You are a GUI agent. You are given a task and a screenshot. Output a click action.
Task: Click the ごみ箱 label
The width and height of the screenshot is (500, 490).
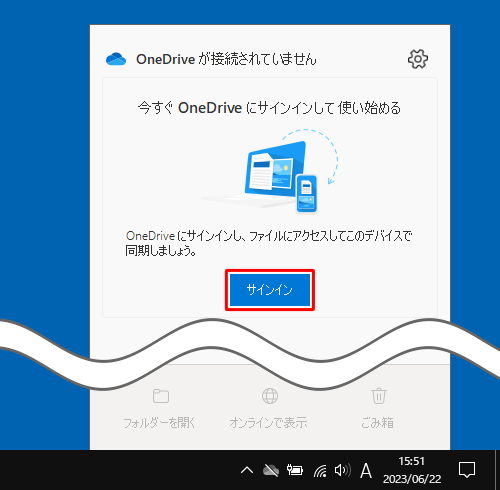[x=377, y=423]
